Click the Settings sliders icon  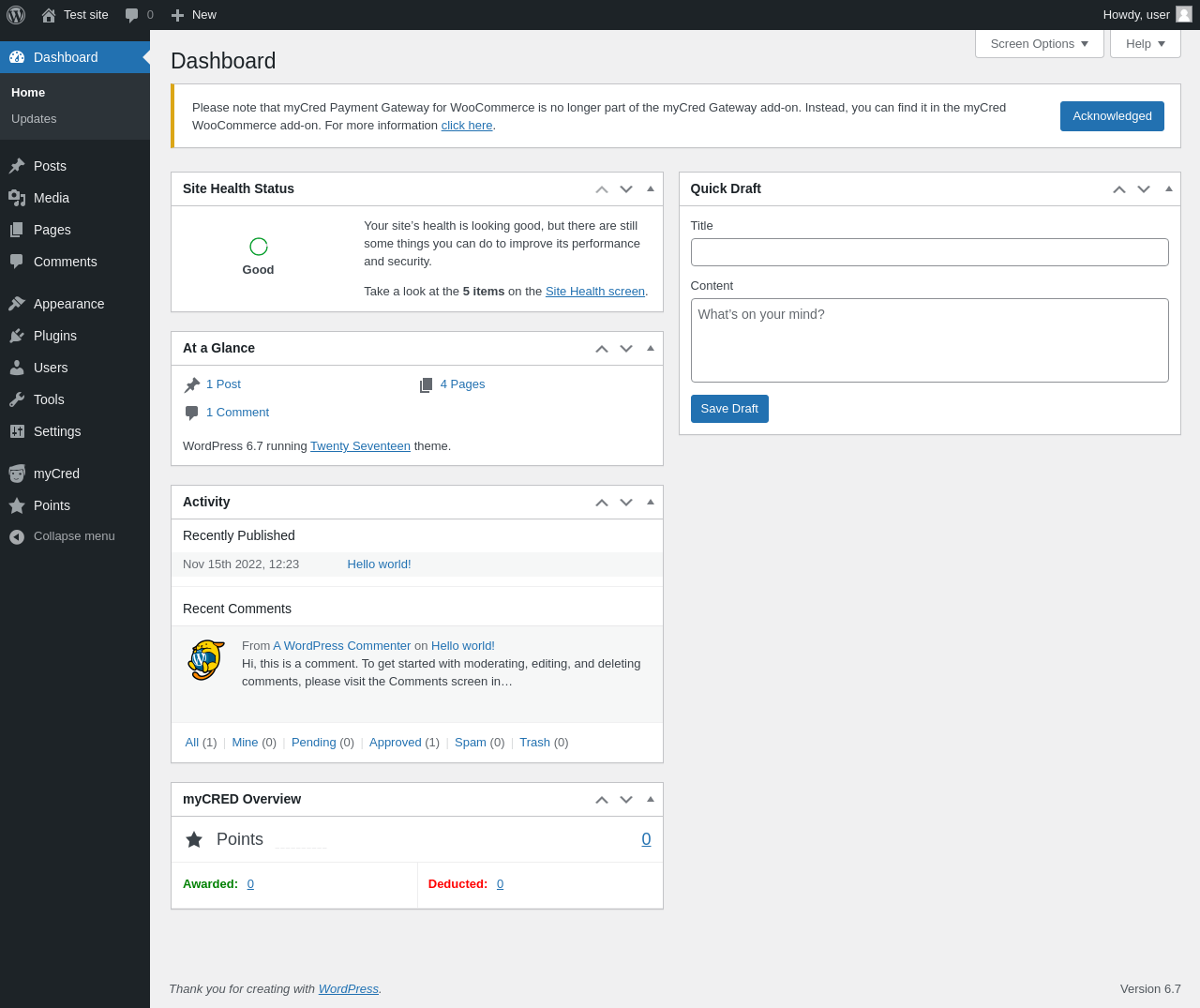[x=17, y=431]
